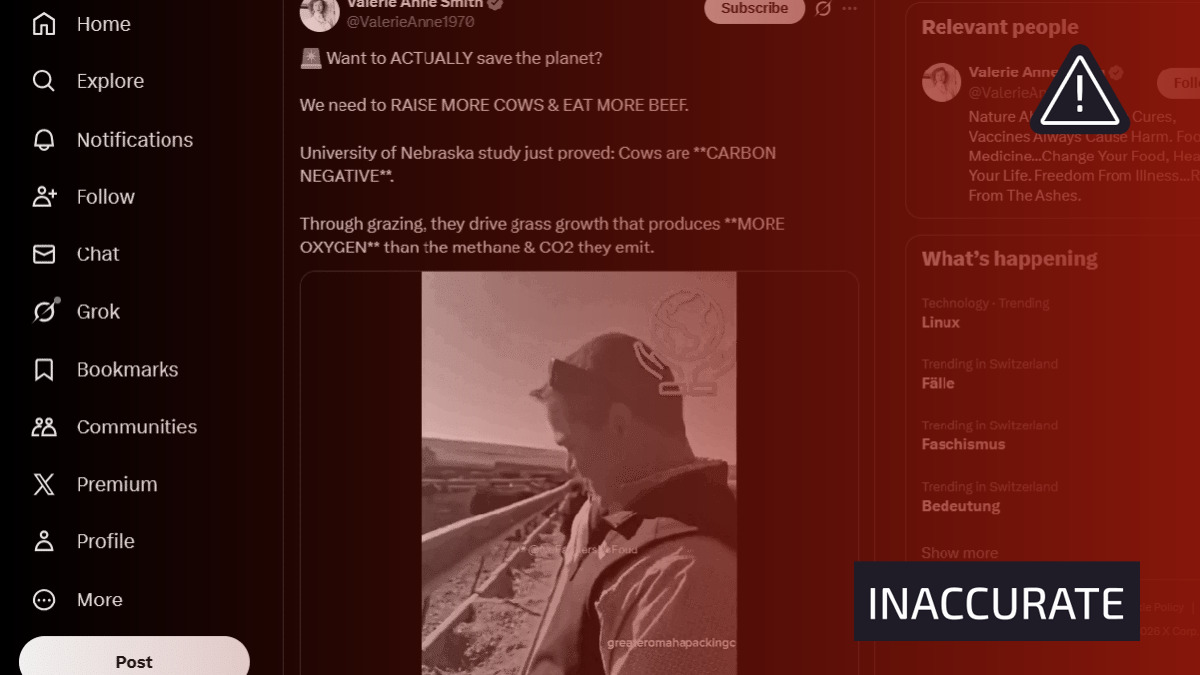The width and height of the screenshot is (1200, 675).
Task: Open the post's three-dot options menu
Action: (850, 9)
